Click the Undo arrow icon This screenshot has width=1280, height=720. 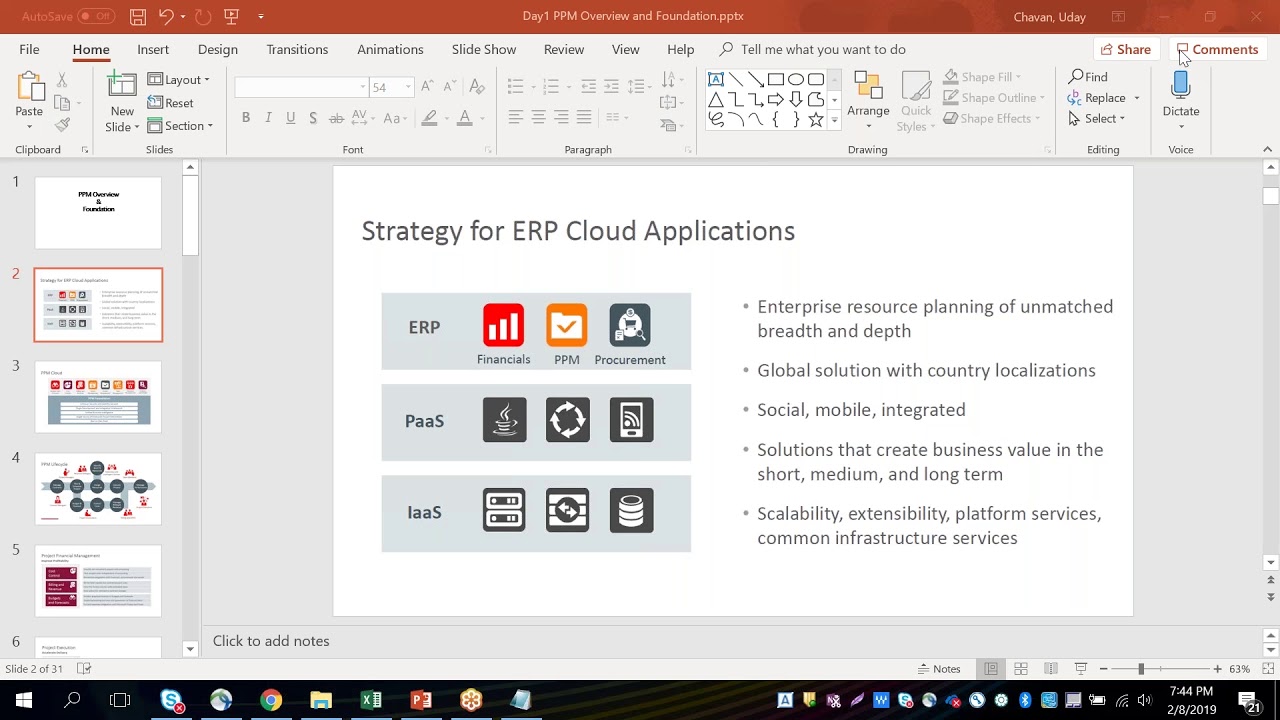pyautogui.click(x=166, y=16)
